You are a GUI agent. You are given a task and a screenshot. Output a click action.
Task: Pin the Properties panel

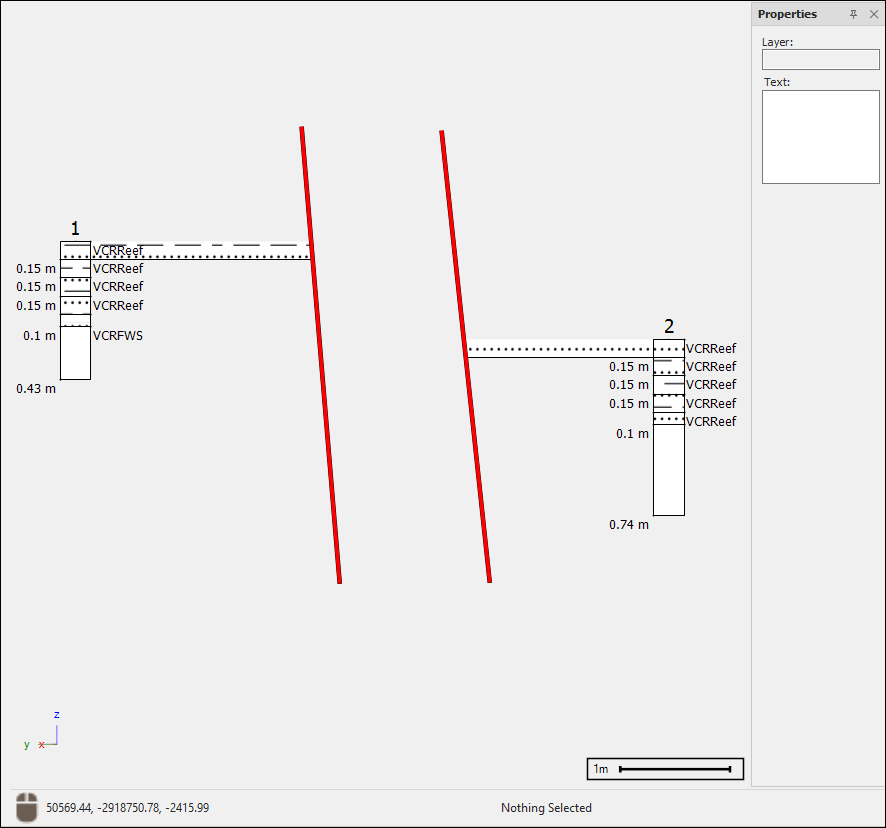(853, 14)
